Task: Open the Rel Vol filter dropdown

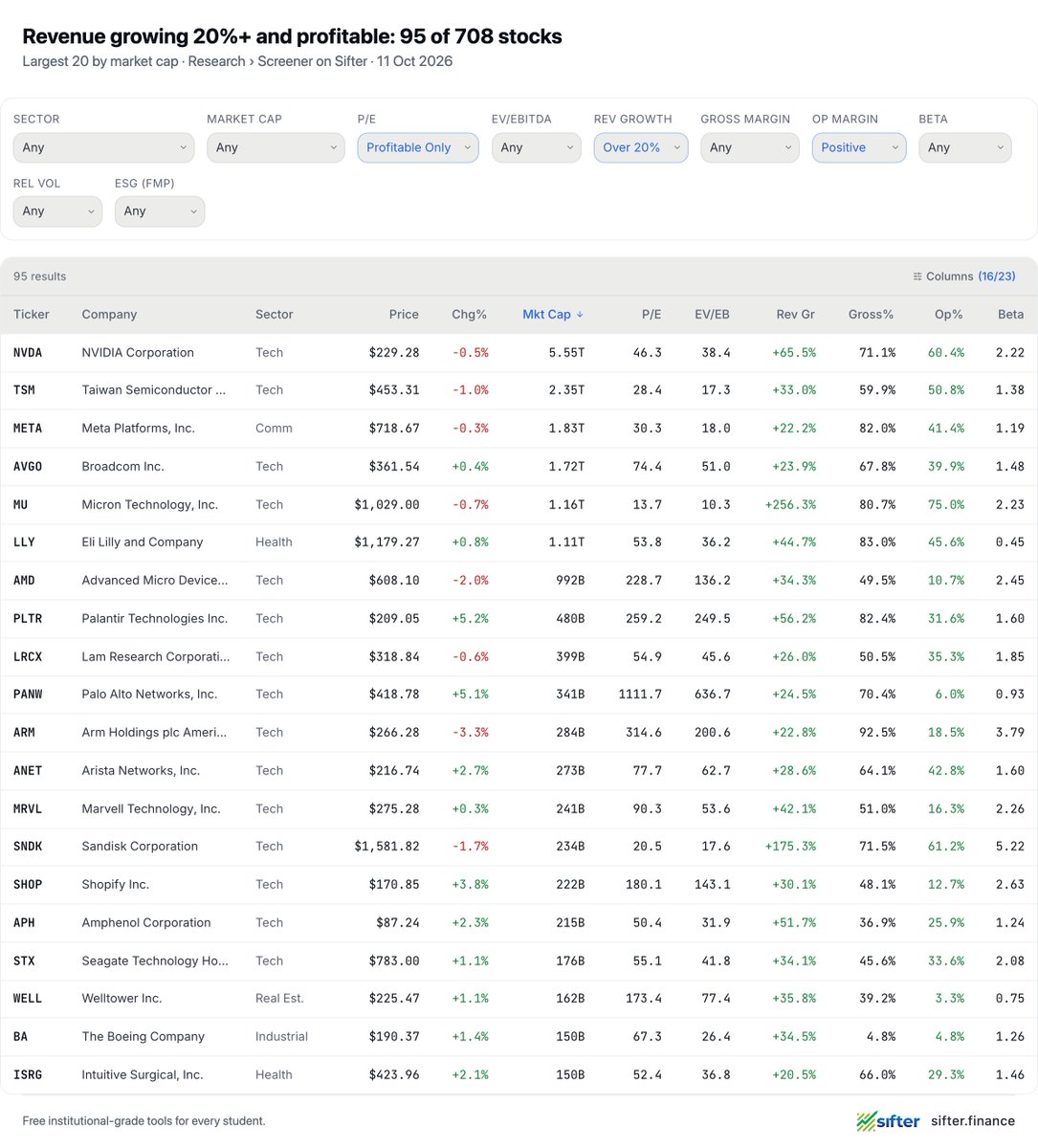Action: (57, 211)
